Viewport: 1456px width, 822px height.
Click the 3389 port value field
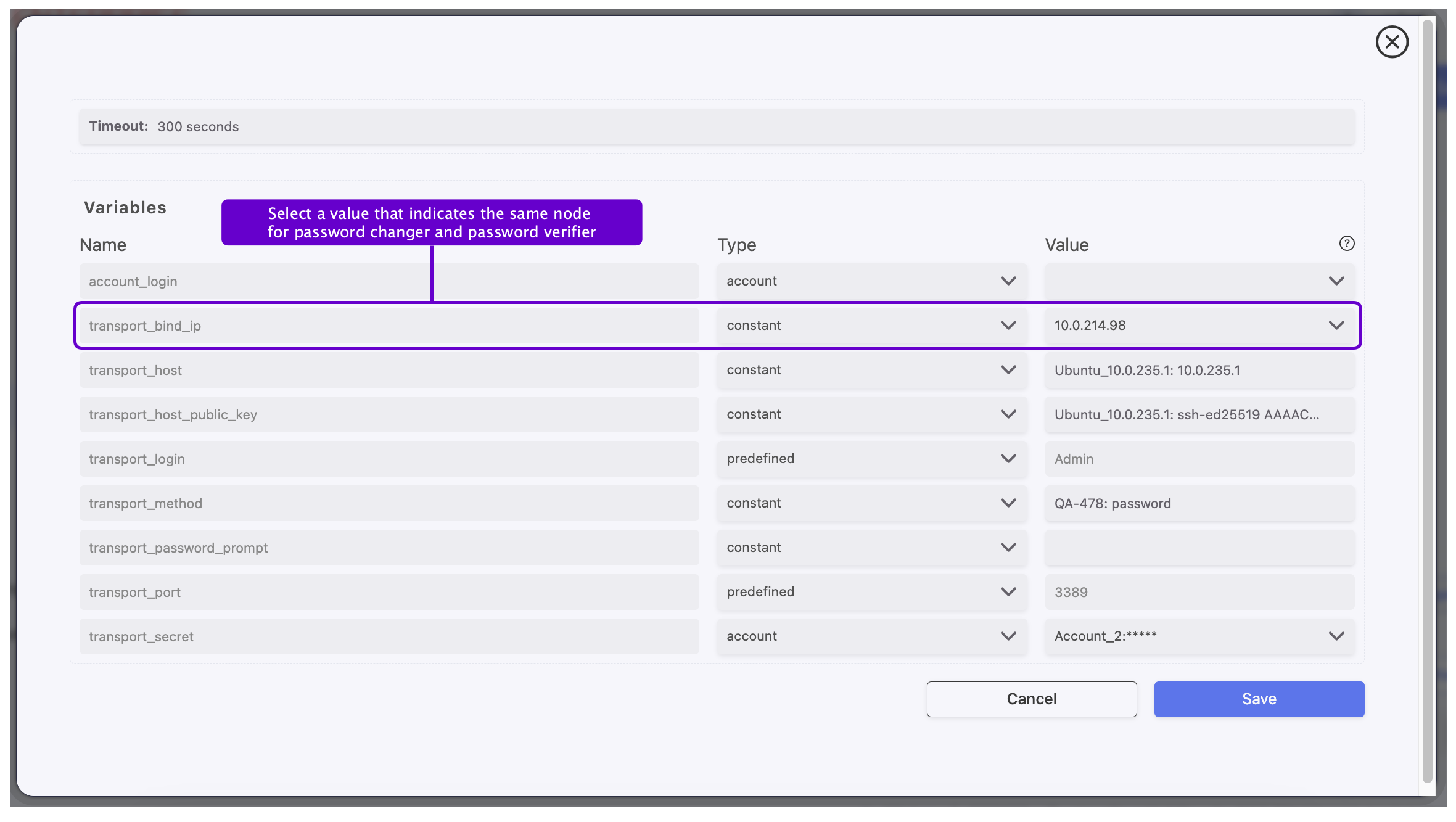[x=1199, y=592]
